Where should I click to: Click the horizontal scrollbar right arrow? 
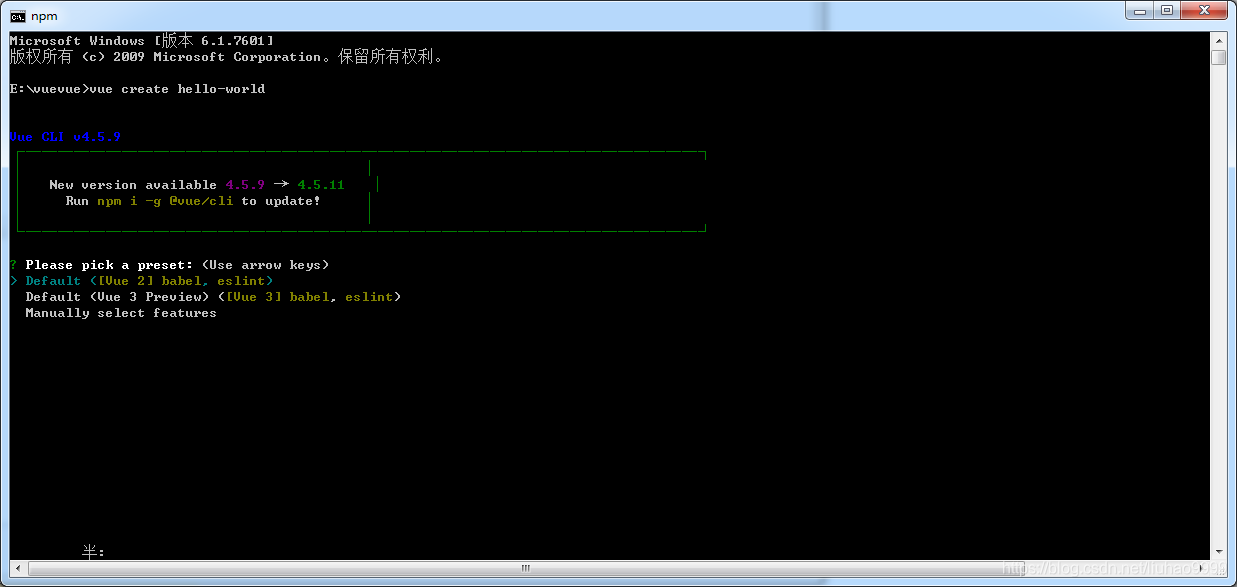tap(1202, 568)
